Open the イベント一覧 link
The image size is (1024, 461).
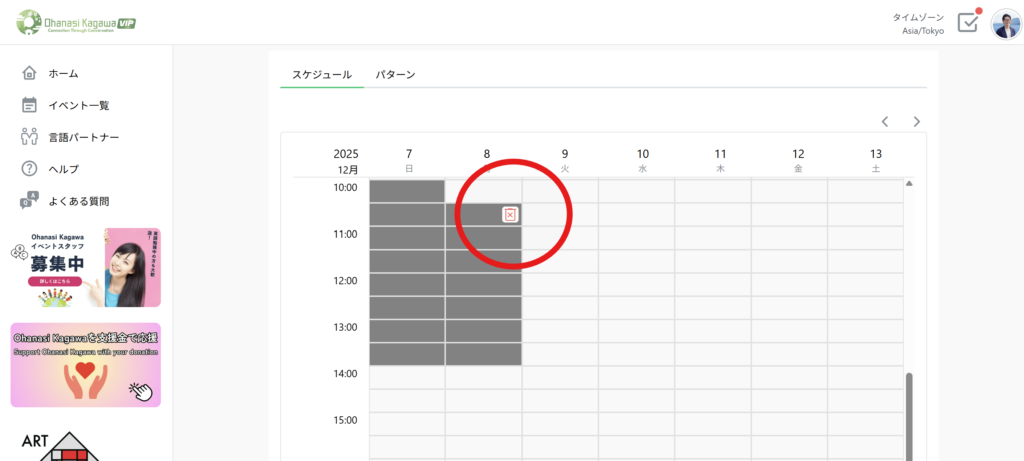coord(79,105)
